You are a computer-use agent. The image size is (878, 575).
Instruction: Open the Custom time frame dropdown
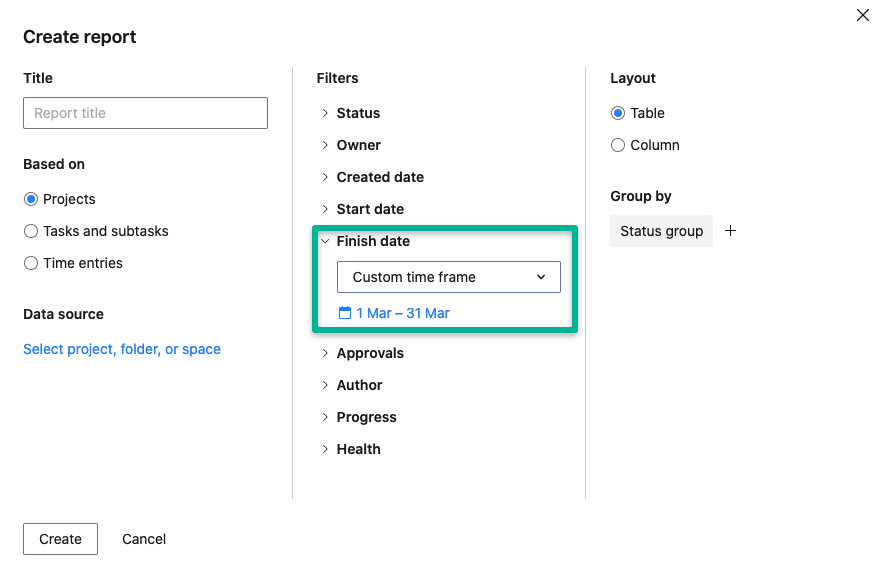coord(449,277)
